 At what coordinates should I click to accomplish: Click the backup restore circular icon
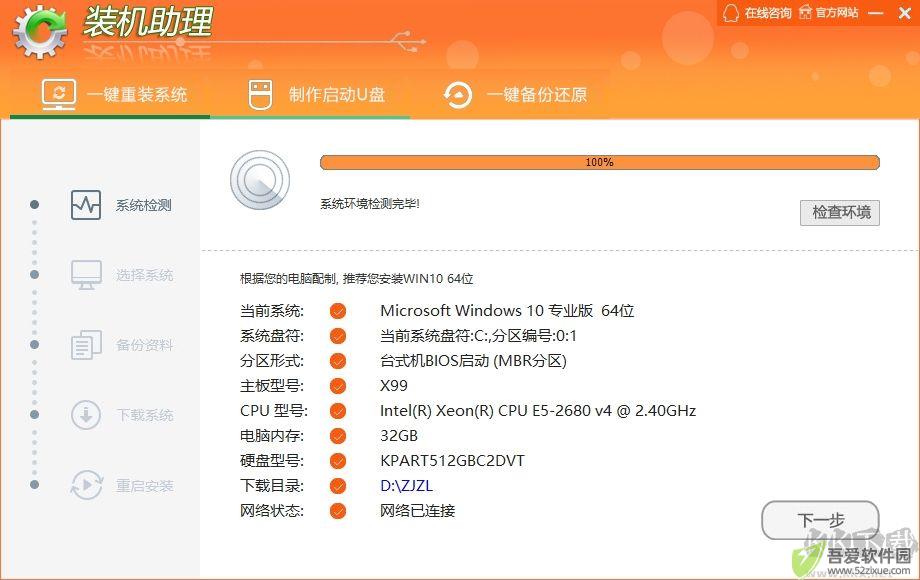(x=458, y=95)
